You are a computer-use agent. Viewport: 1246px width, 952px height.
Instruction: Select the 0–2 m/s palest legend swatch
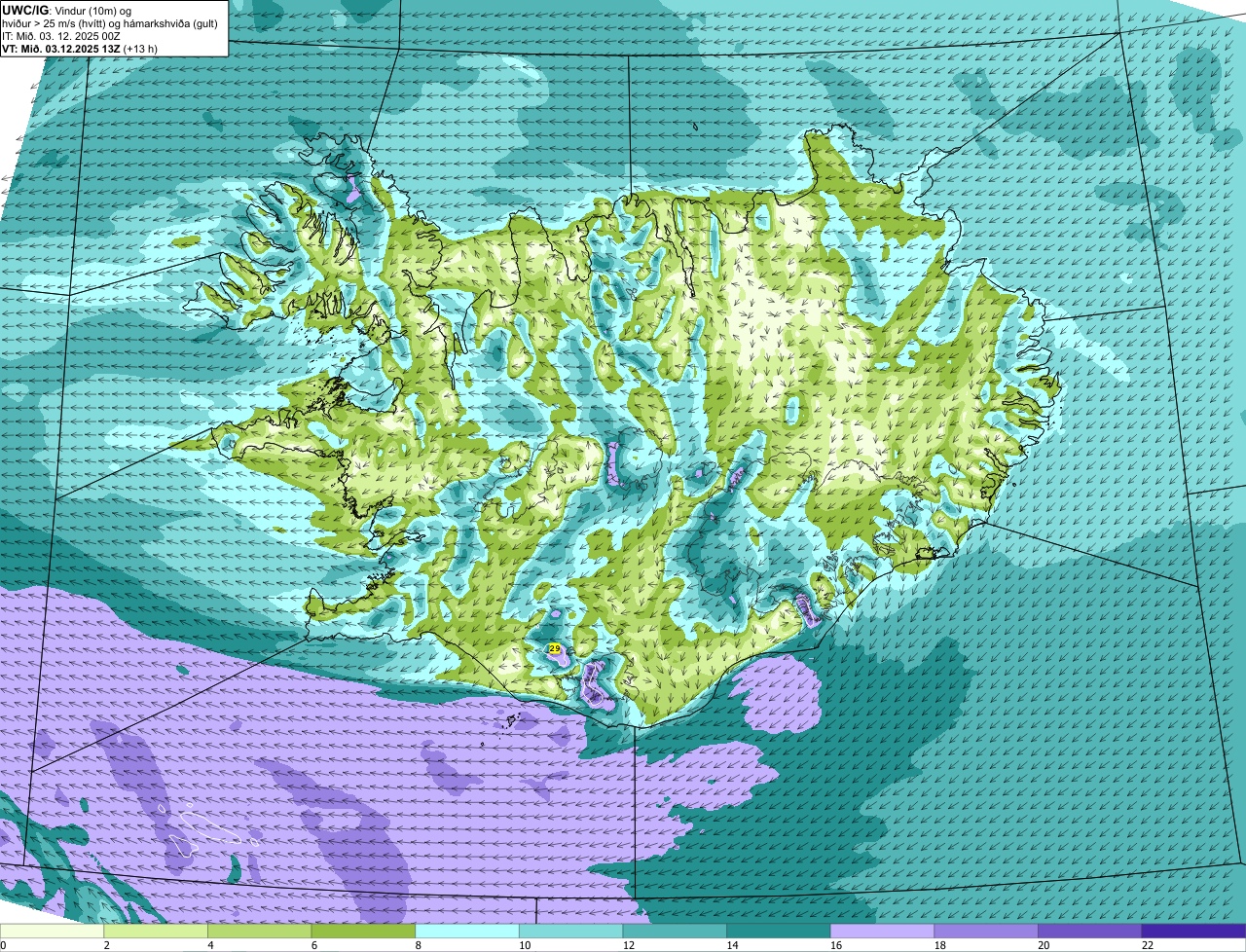[x=52, y=931]
